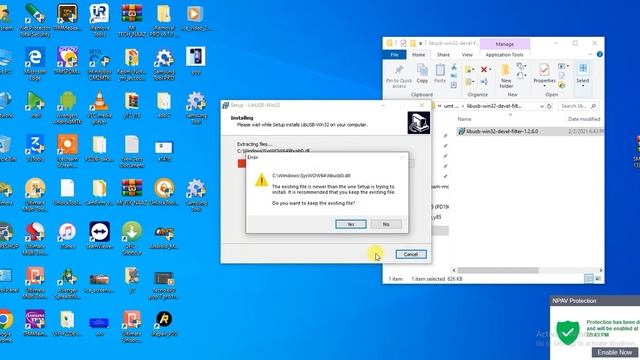
Task: Open the Select dropdown in ribbon
Action: pos(582,75)
